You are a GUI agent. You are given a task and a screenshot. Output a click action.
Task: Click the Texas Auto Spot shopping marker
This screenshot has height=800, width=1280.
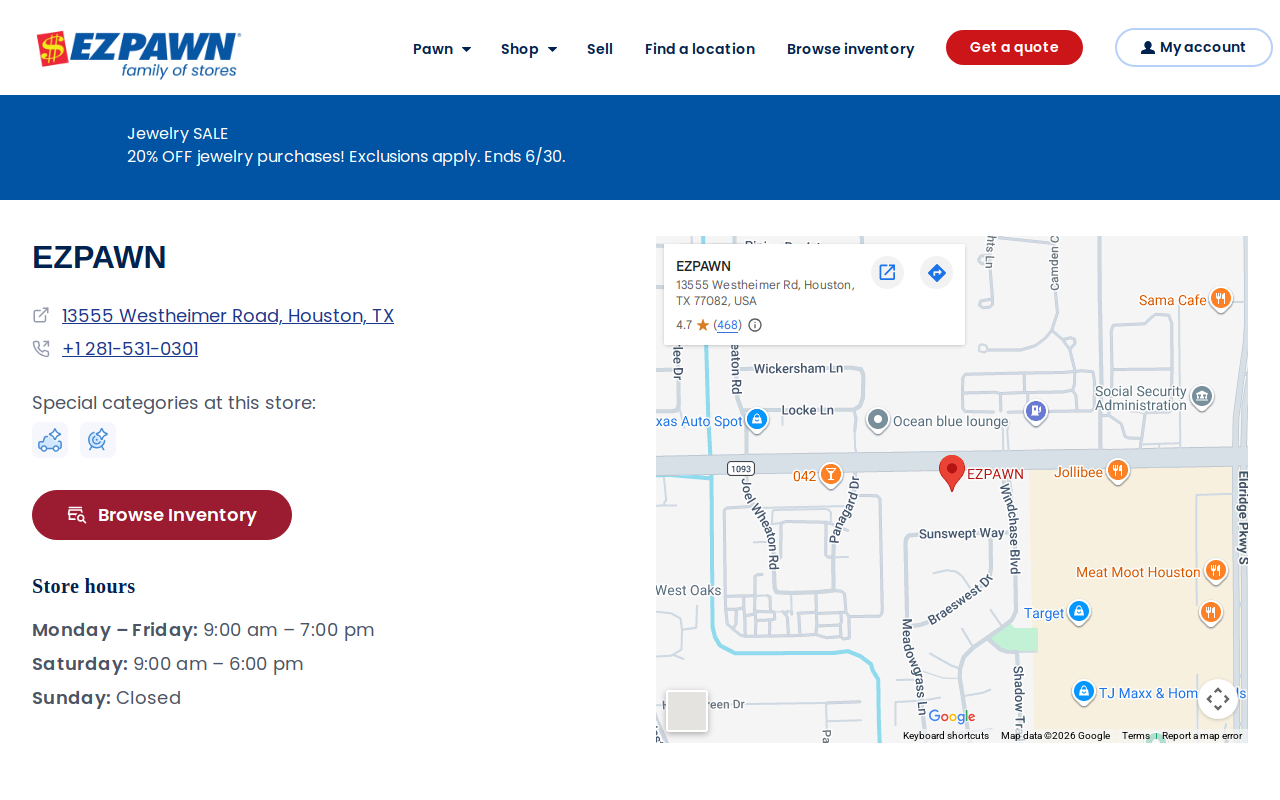click(x=757, y=420)
